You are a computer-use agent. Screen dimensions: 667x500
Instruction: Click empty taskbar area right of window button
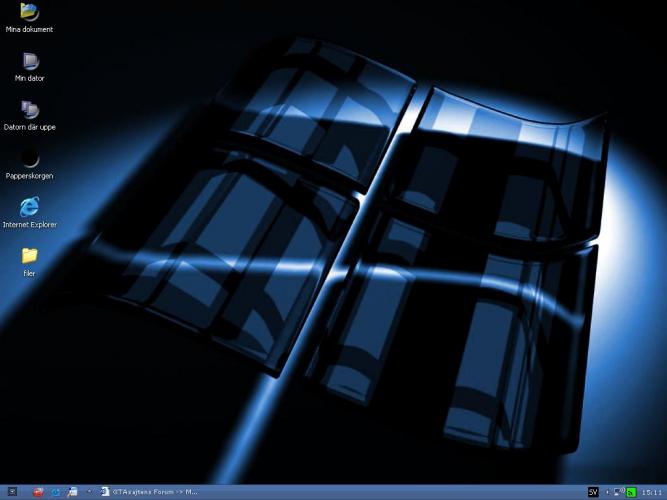[x=400, y=492]
